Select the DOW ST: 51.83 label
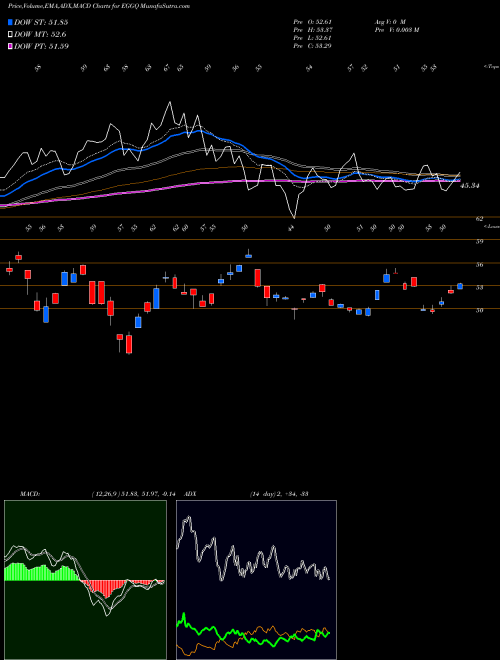 41,23
